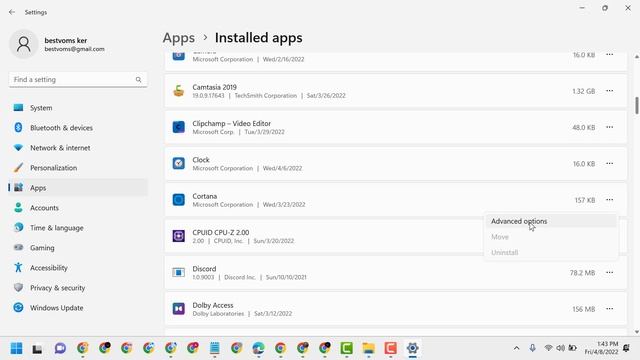
Task: Open Accessibility settings
Action: click(78, 268)
